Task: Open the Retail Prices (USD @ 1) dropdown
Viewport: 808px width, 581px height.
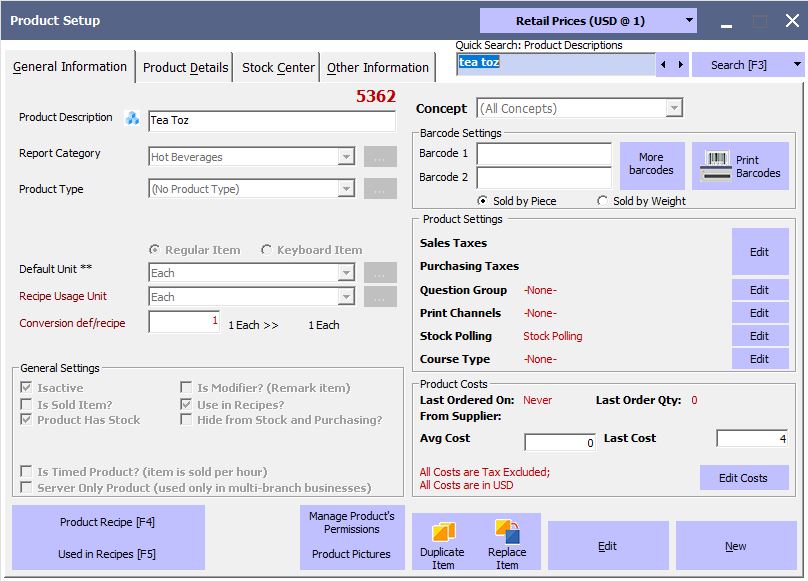Action: point(588,21)
